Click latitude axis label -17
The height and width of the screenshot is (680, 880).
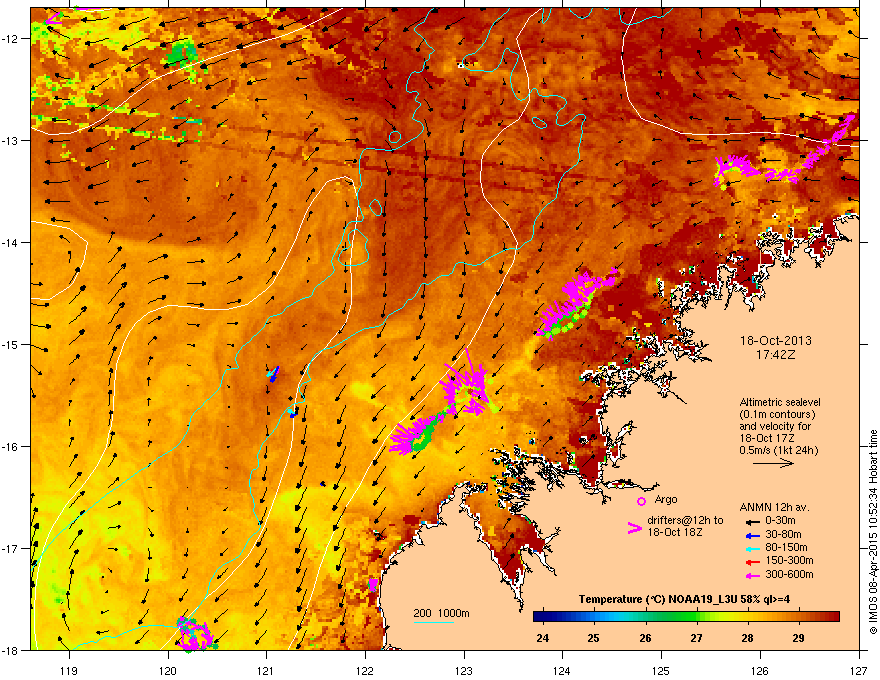click(11, 548)
